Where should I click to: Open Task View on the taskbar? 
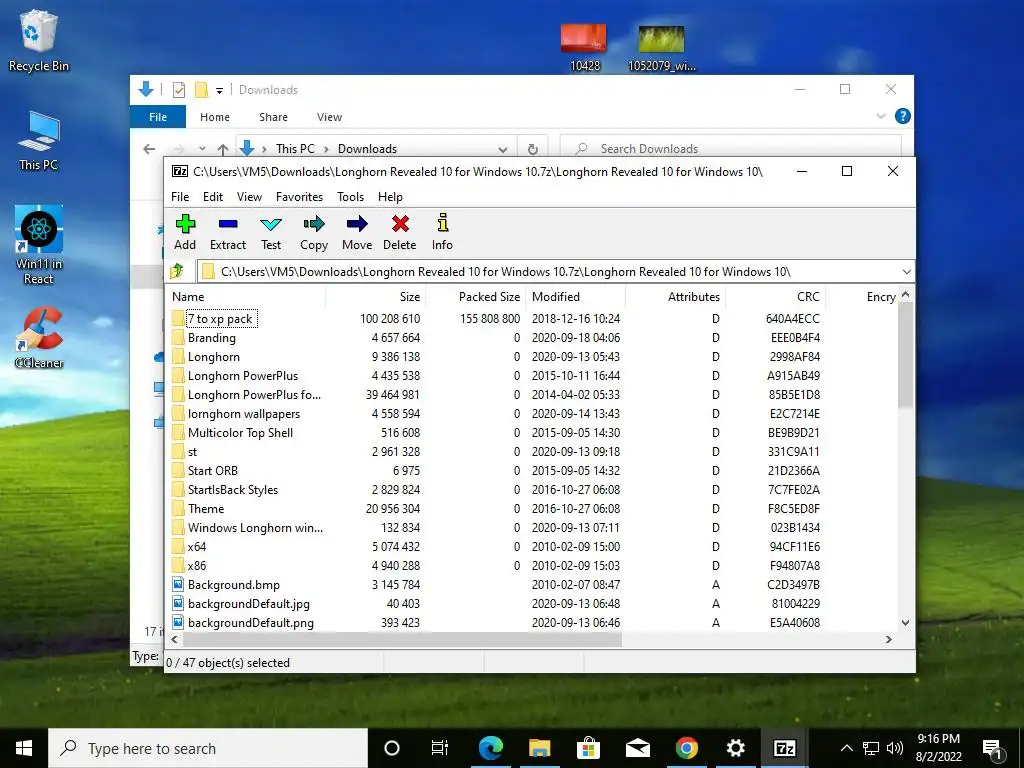[440, 748]
